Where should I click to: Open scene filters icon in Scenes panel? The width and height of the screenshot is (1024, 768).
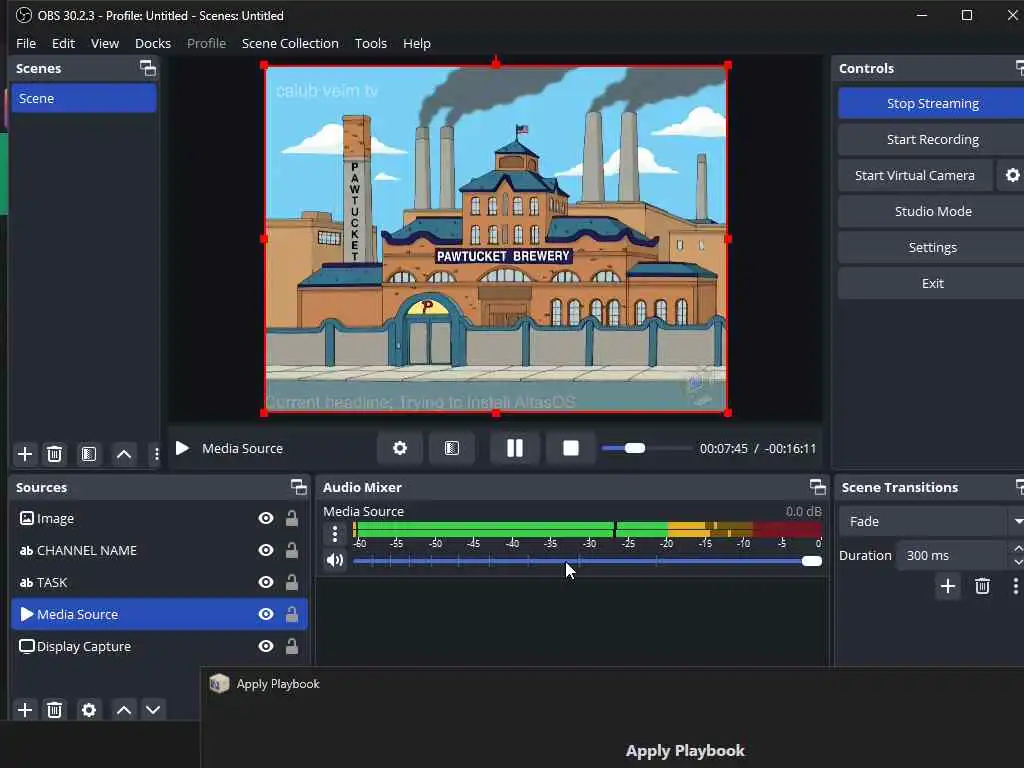89,454
